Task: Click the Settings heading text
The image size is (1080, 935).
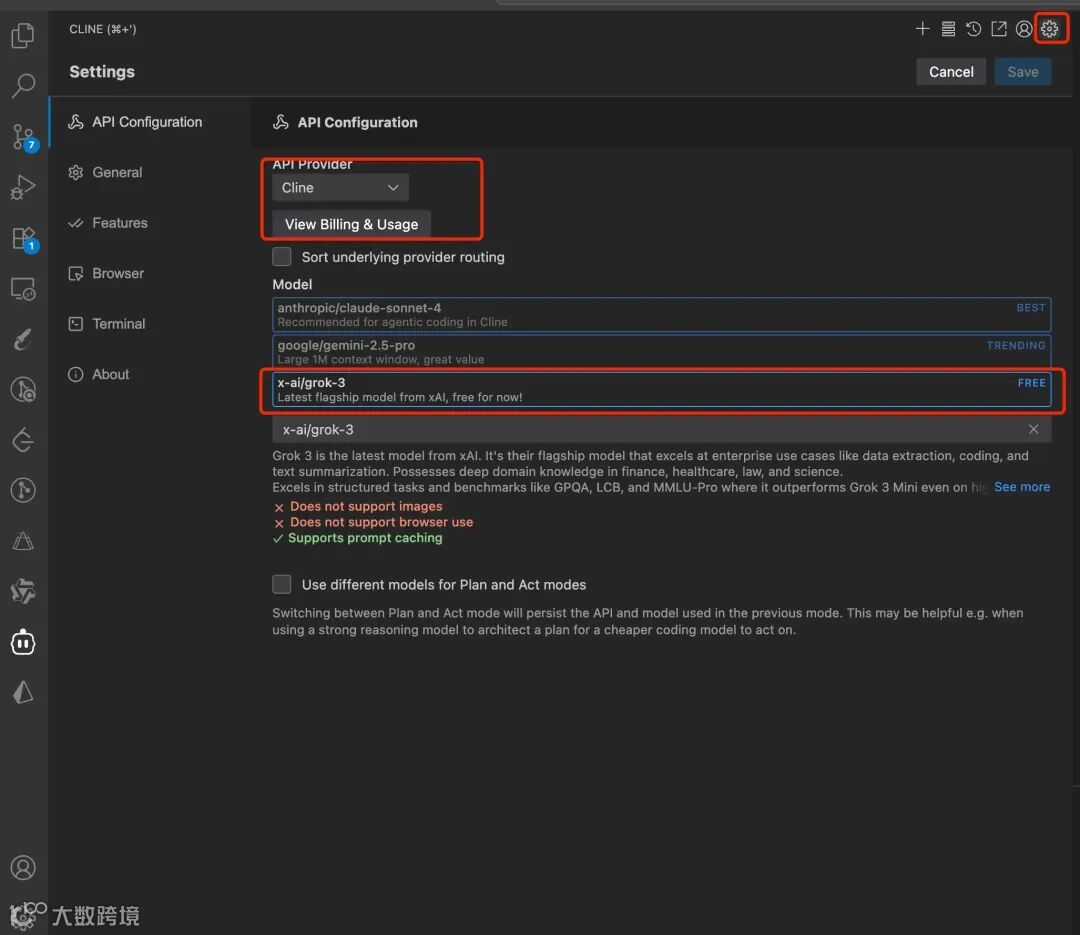Action: pos(102,72)
